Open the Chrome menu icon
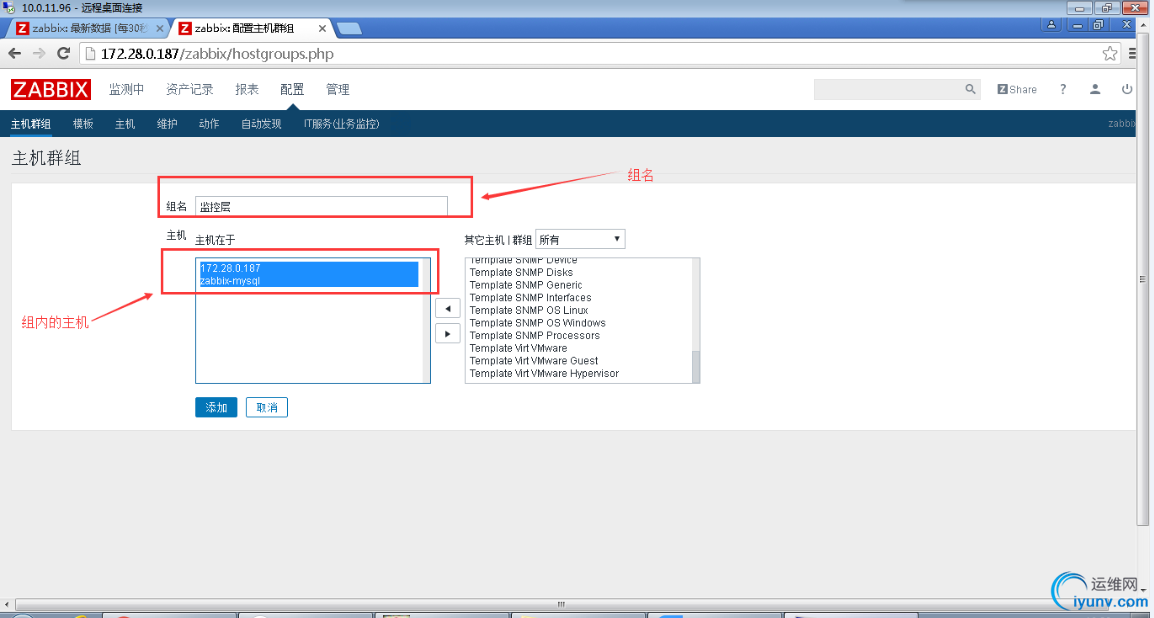The height and width of the screenshot is (618, 1154). [1134, 53]
